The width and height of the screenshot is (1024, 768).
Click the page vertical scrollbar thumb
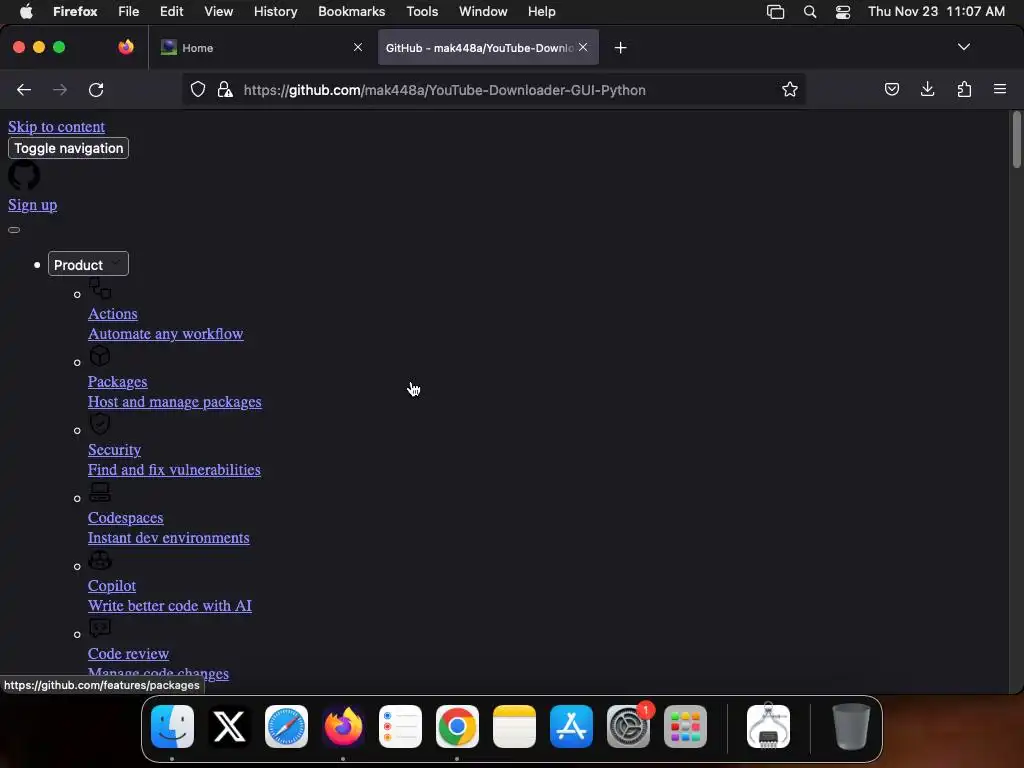[x=1016, y=140]
